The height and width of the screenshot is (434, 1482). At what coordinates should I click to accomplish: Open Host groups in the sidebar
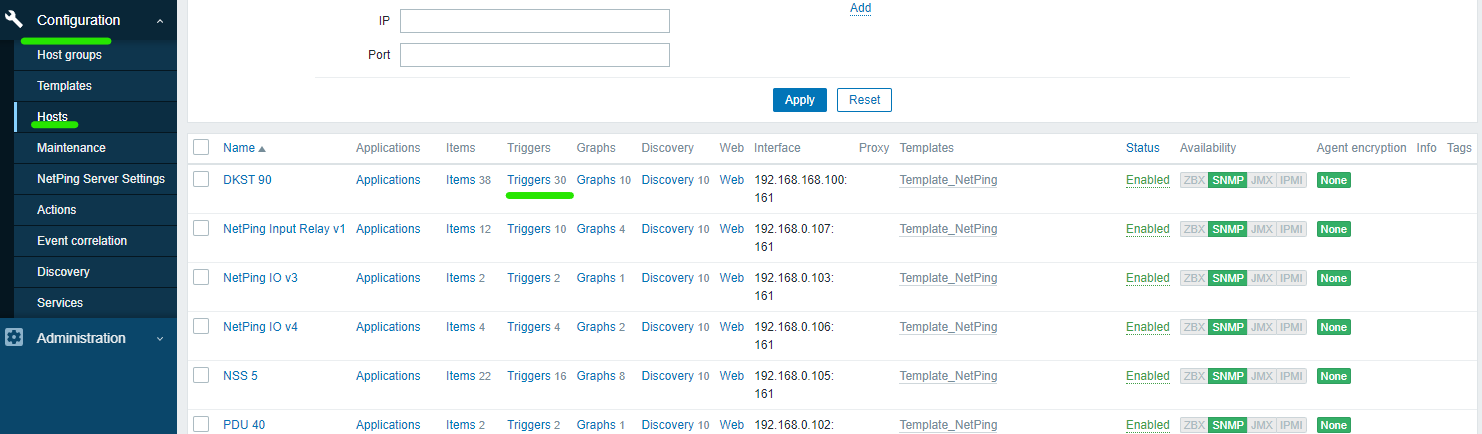click(x=69, y=55)
